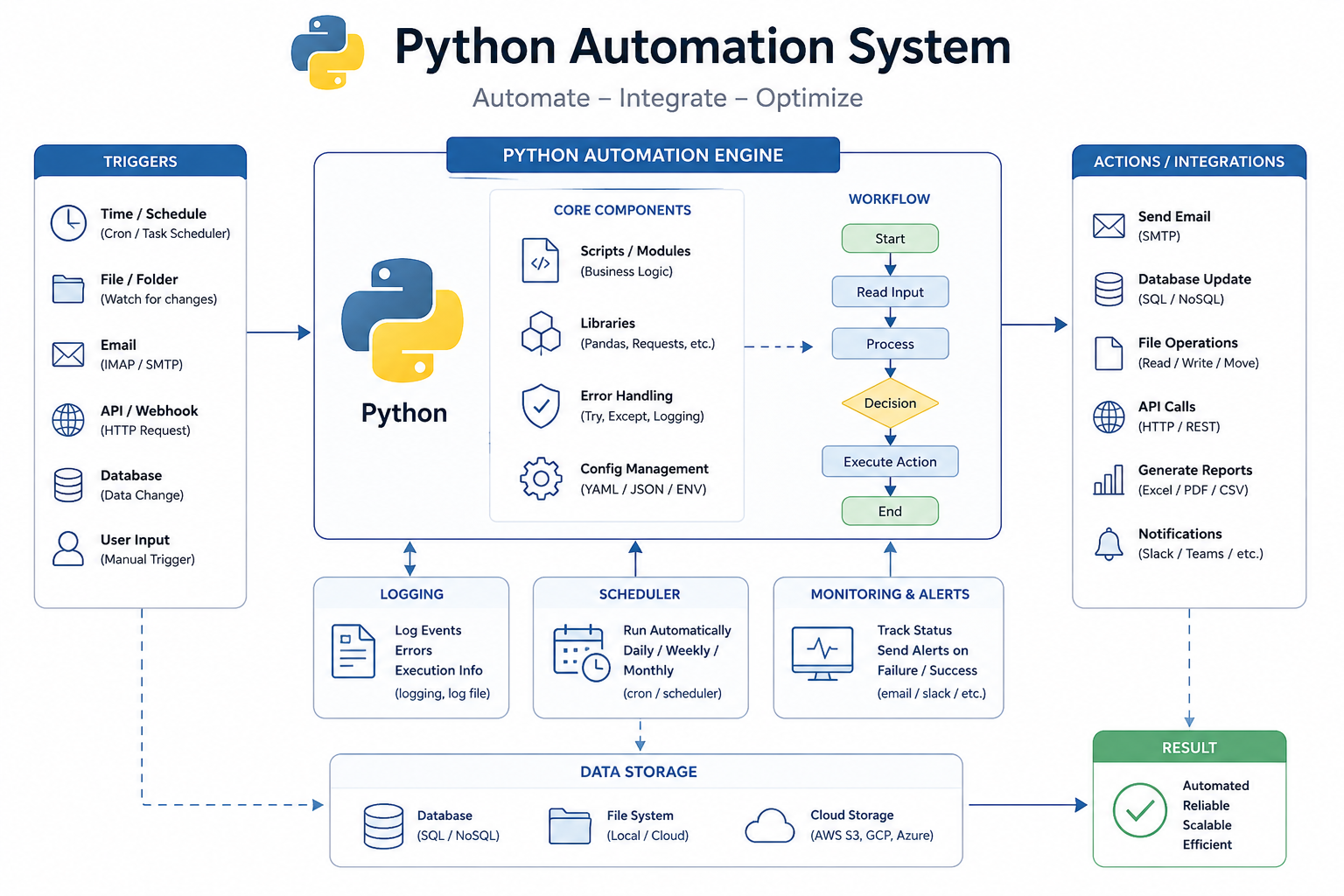Click the Send Email envelope icon

(x=1109, y=226)
